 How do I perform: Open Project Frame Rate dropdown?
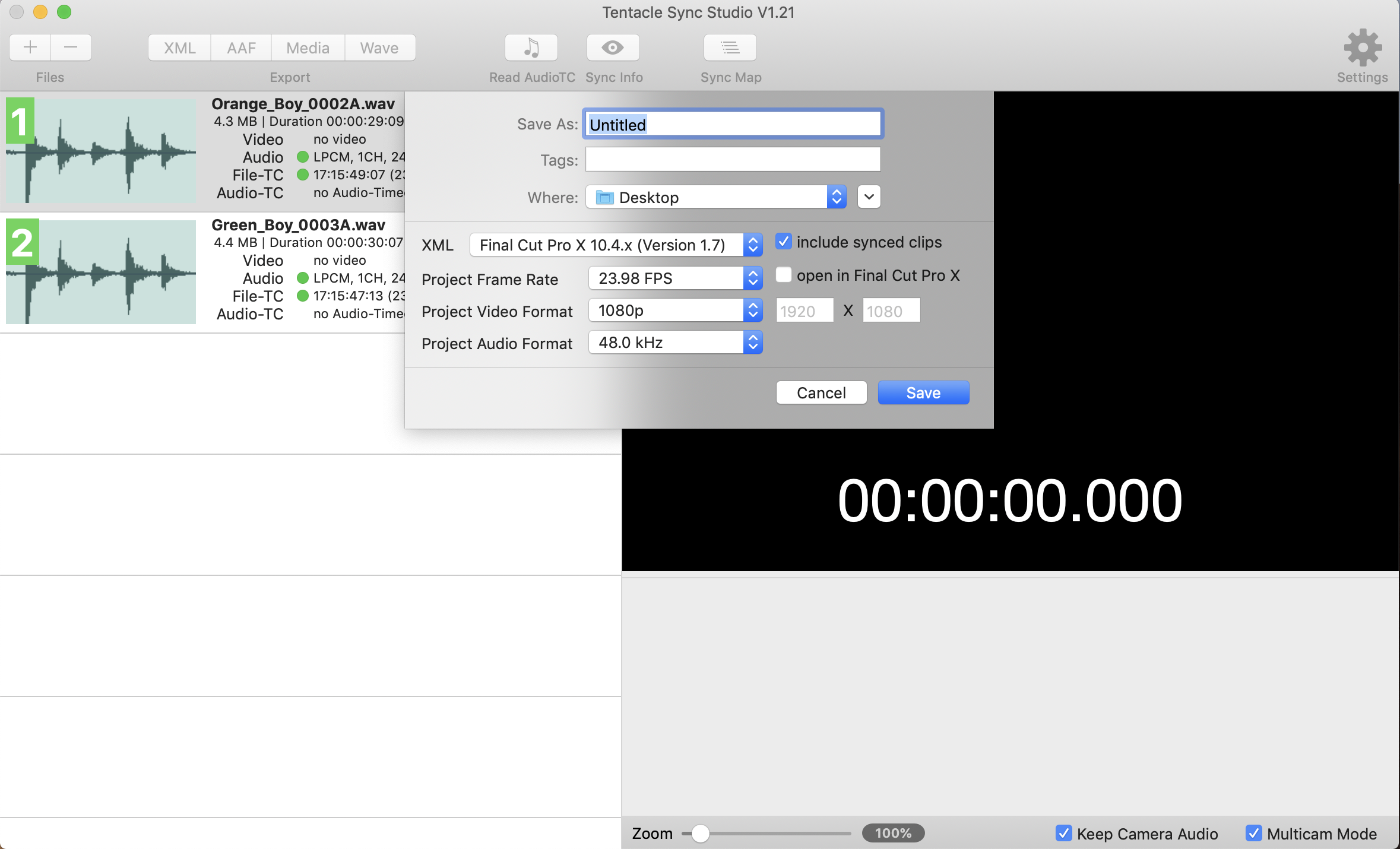[x=675, y=278]
